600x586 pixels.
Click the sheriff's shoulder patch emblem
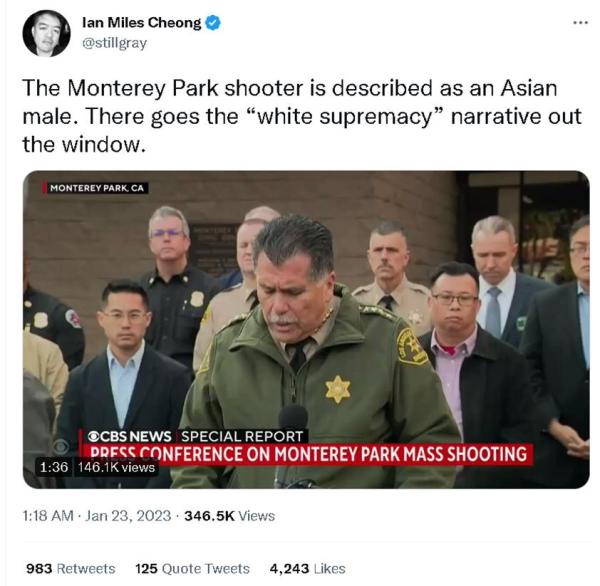coord(411,347)
